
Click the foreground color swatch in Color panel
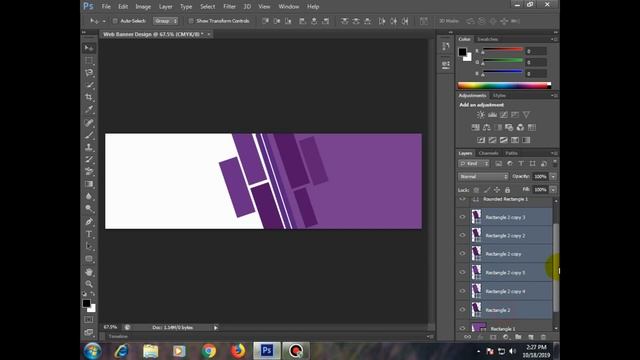click(x=462, y=51)
